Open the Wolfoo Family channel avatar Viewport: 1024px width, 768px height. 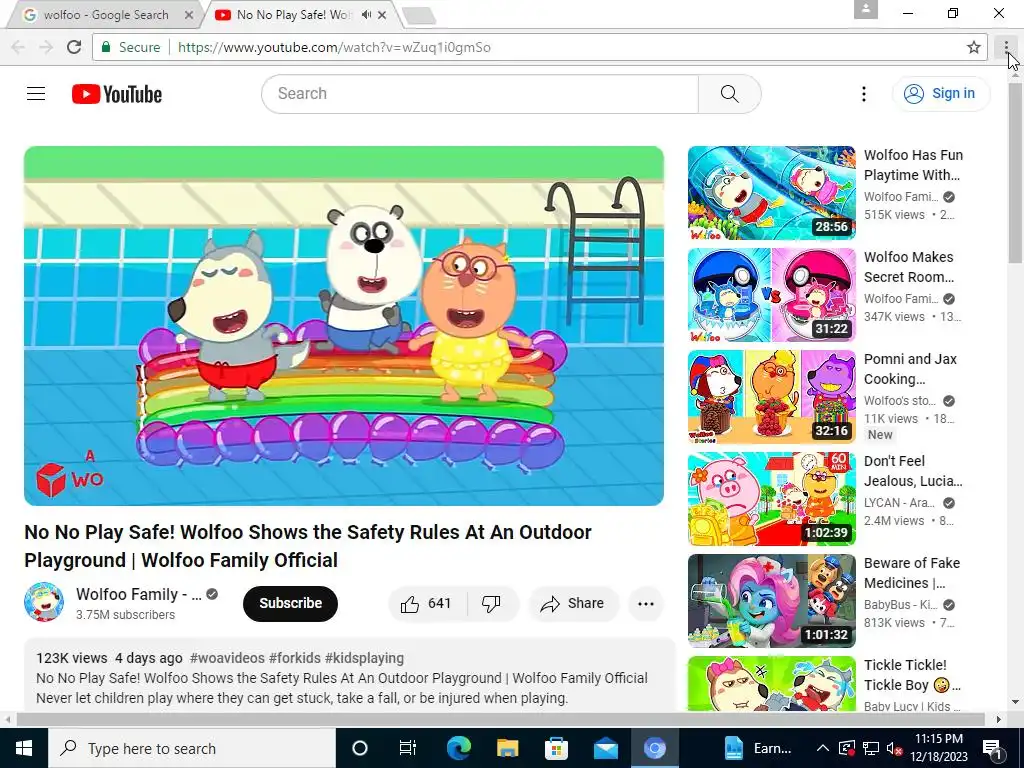click(x=44, y=602)
